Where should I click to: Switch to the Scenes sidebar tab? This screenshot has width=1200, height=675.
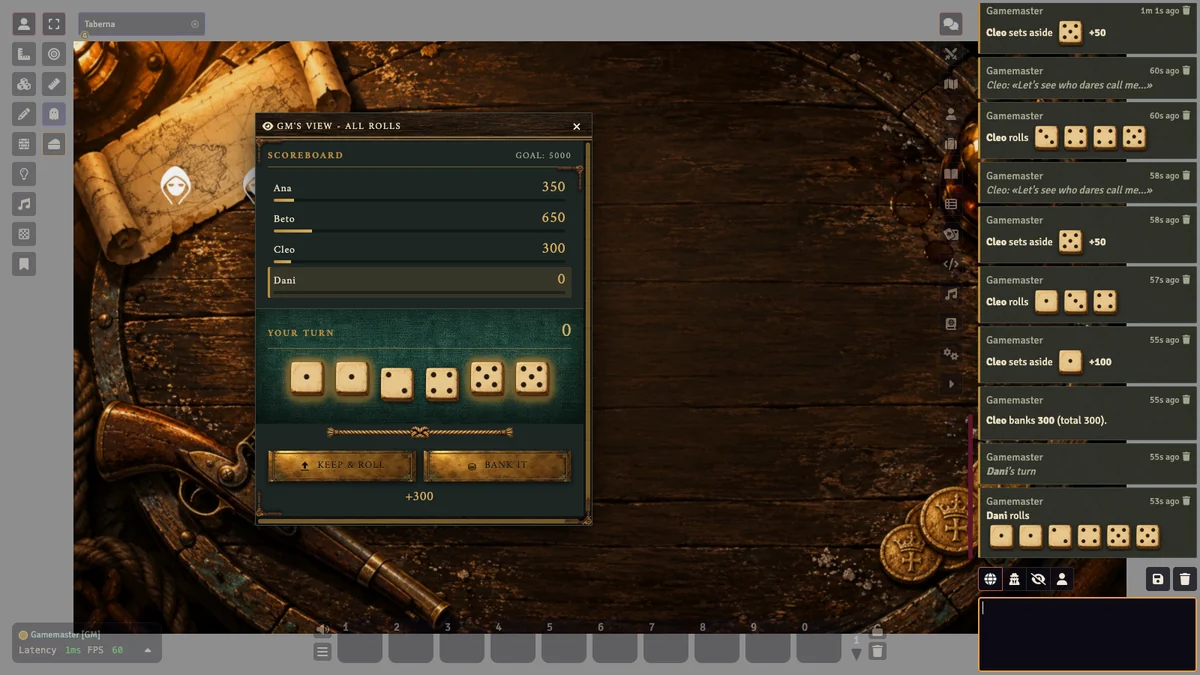tap(951, 85)
